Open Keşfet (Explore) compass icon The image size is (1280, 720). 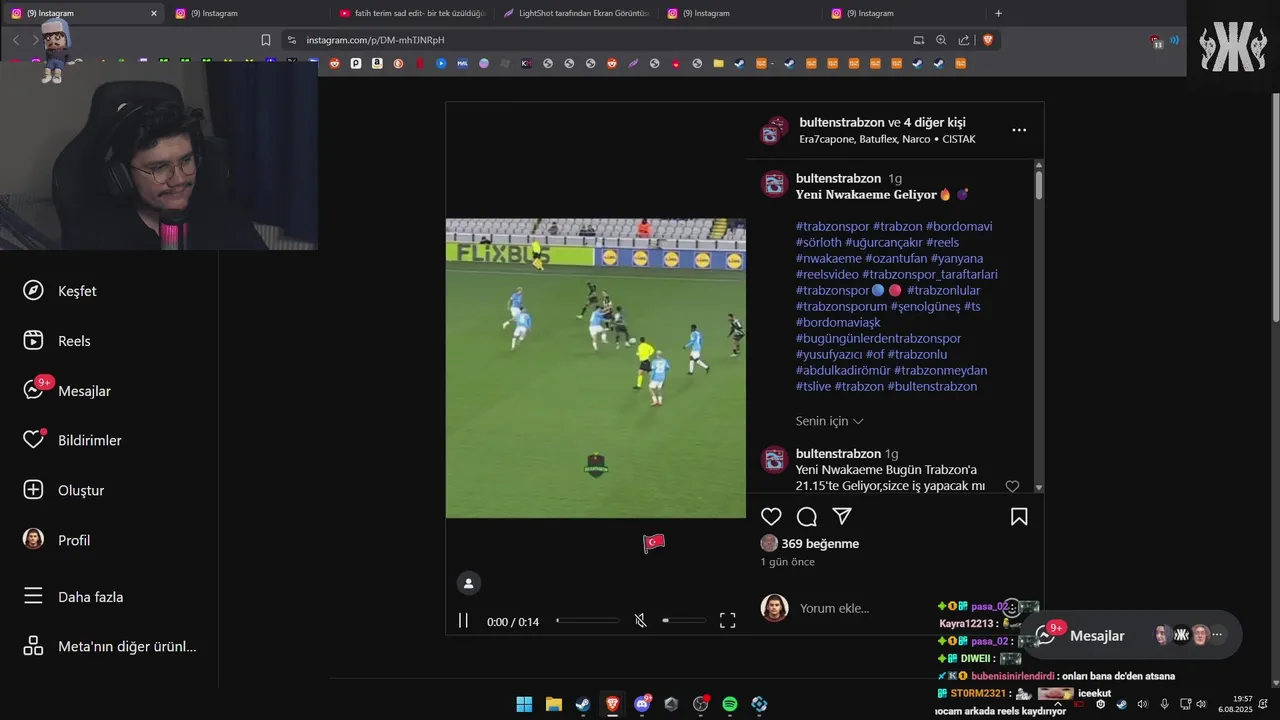coord(33,290)
